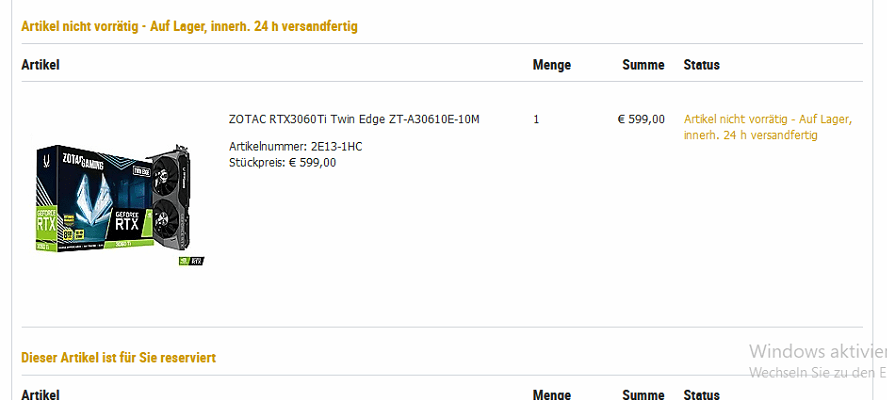Open the ZOTAC RTX3060Ti Twin Edge product title
Viewport: 887px width, 400px height.
[354, 119]
